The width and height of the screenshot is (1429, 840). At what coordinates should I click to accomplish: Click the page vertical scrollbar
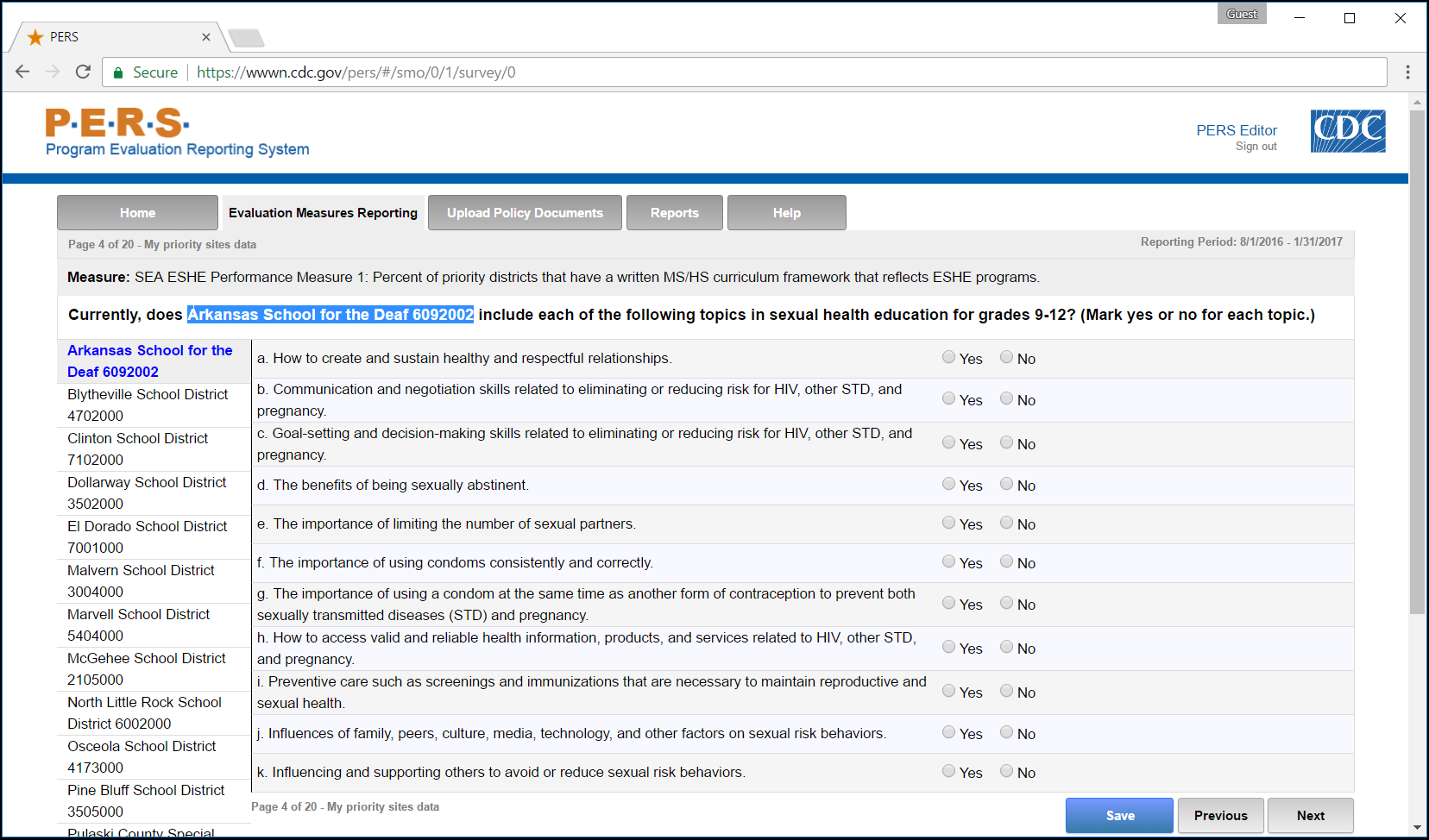[x=1417, y=362]
